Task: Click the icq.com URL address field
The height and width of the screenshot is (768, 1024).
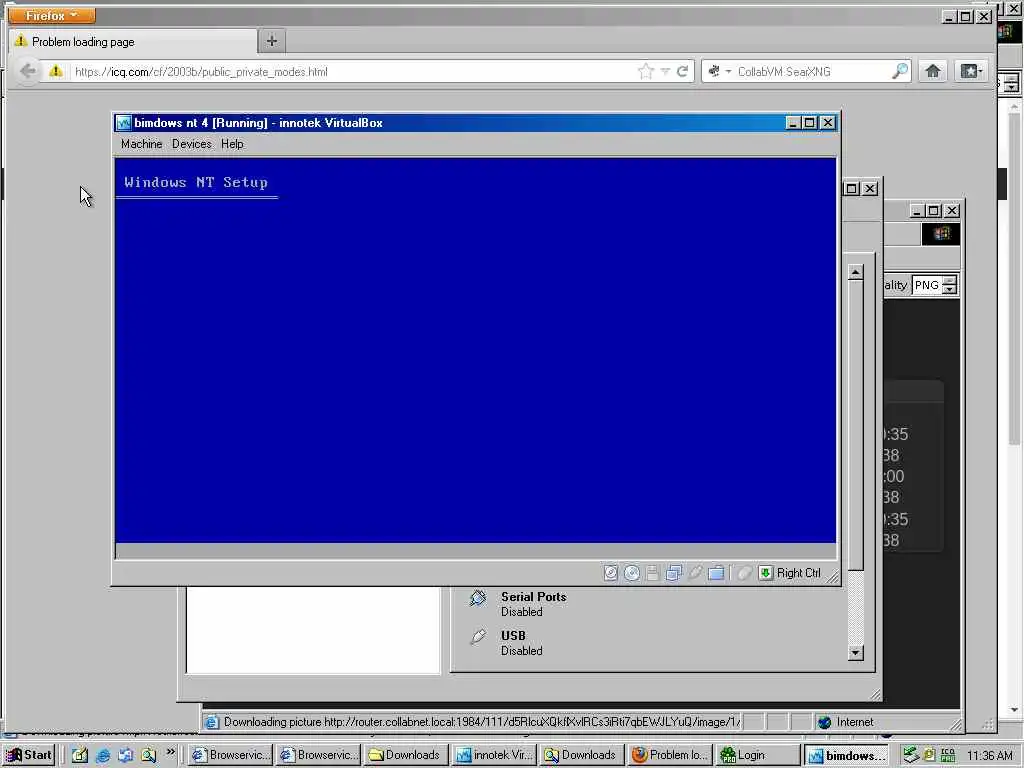Action: click(351, 72)
